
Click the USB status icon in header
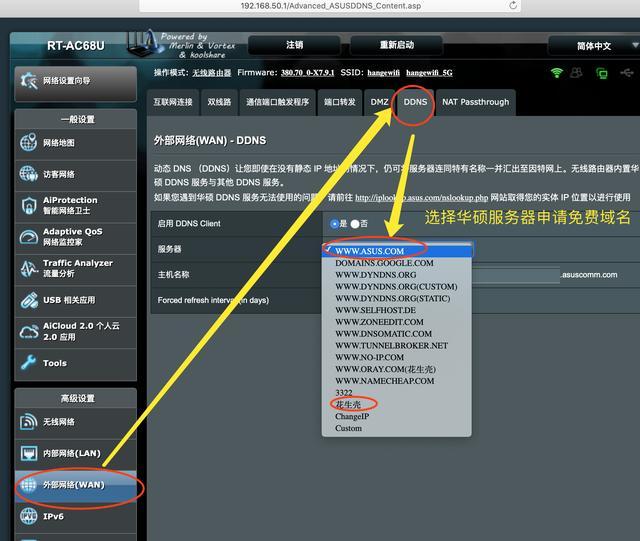[x=627, y=73]
